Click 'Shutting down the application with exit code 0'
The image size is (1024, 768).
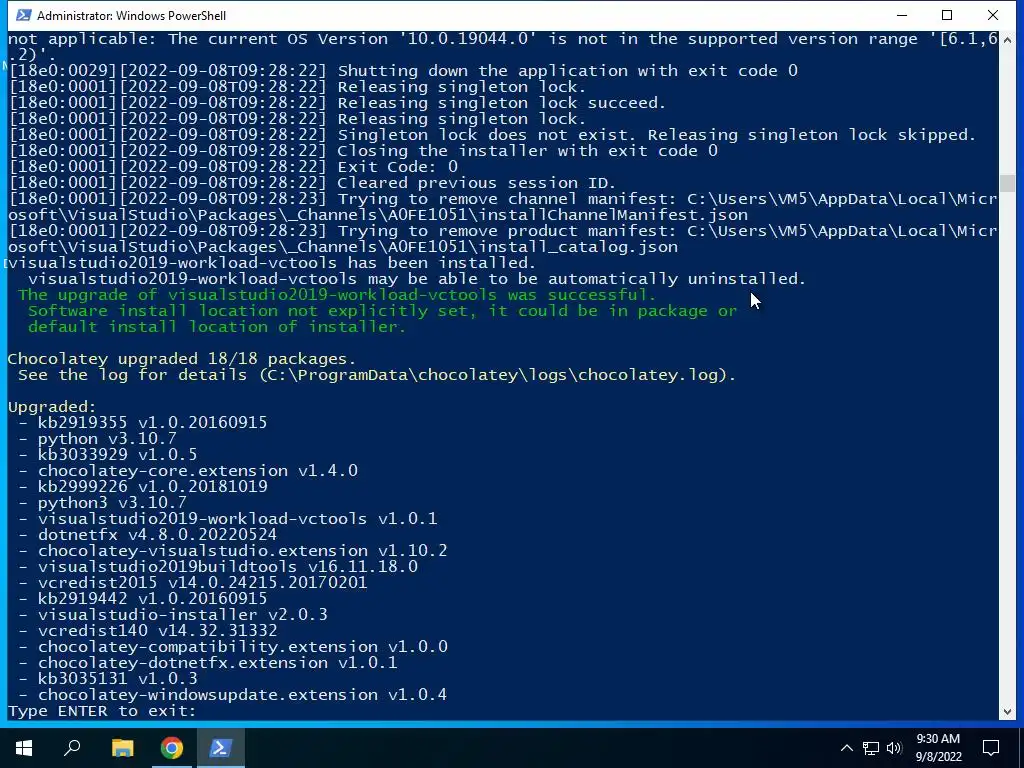pyautogui.click(x=568, y=71)
